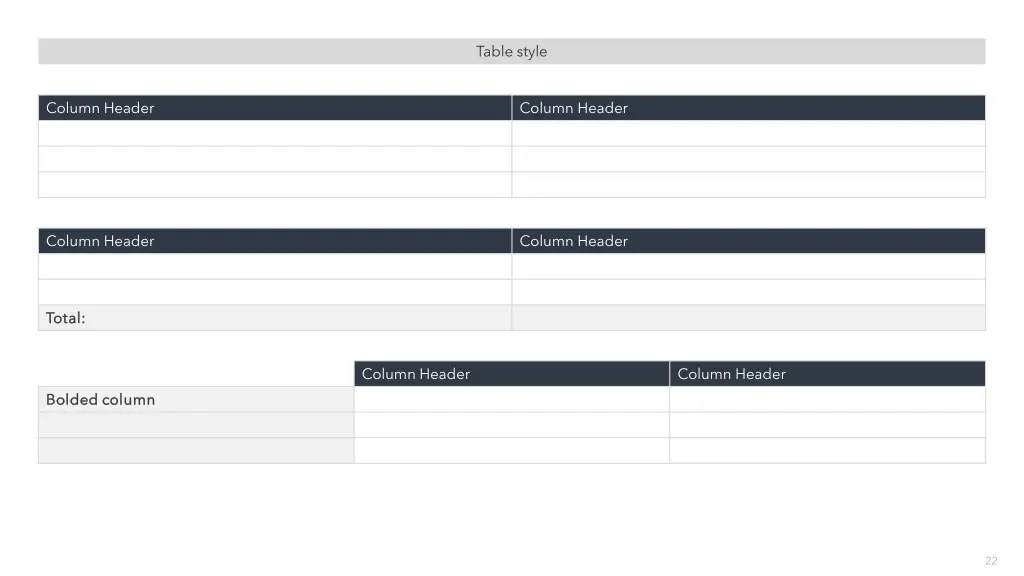
Task: Click the gray cell right of Total:
Action: [748, 318]
